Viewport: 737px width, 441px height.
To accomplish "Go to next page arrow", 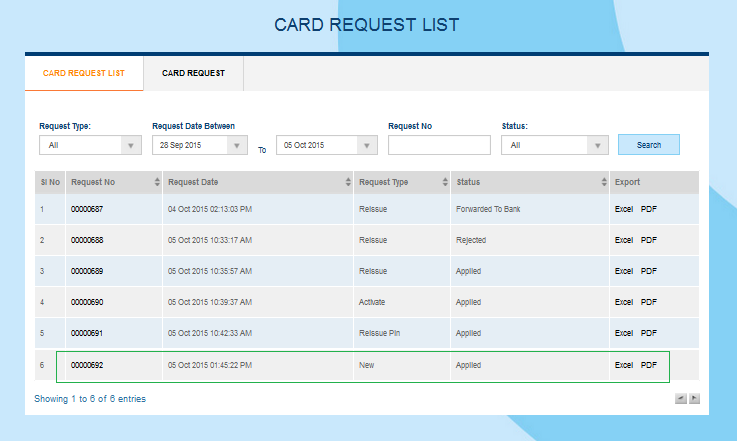I will [694, 398].
